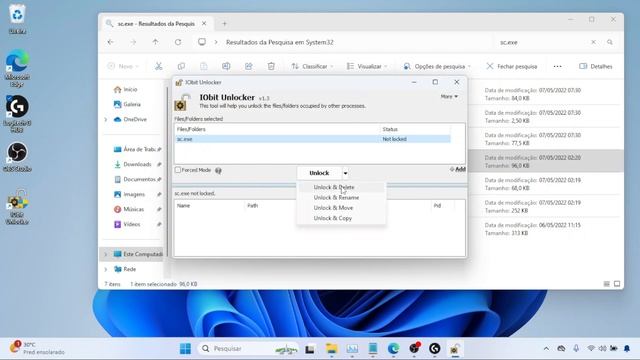This screenshot has height=360, width=640.
Task: Switch to details list view icon
Action: (x=607, y=284)
